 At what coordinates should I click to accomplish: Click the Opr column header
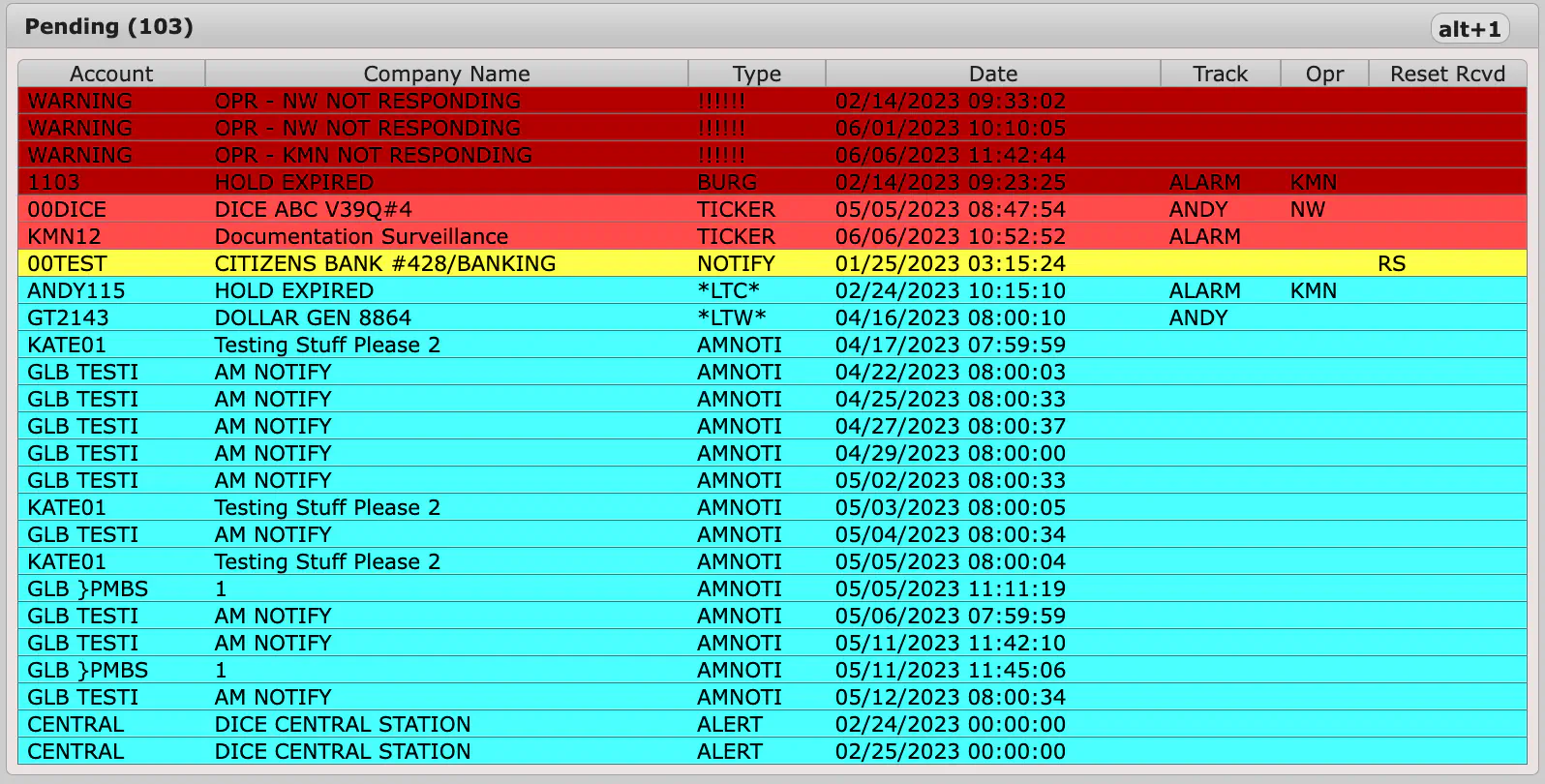[x=1324, y=74]
